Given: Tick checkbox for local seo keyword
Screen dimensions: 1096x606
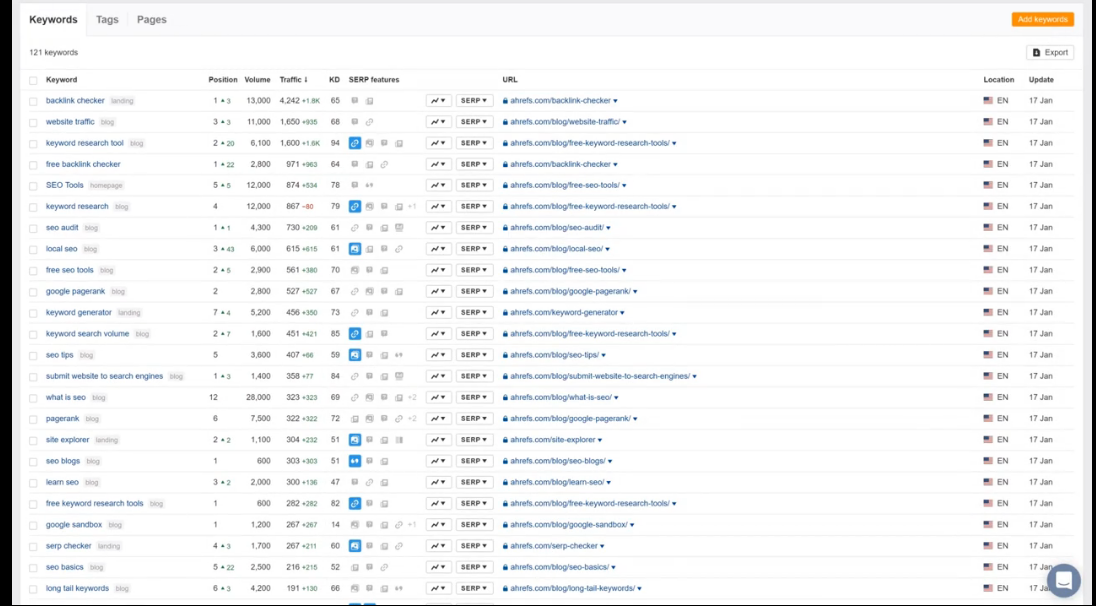Looking at the screenshot, I should pyautogui.click(x=33, y=250).
